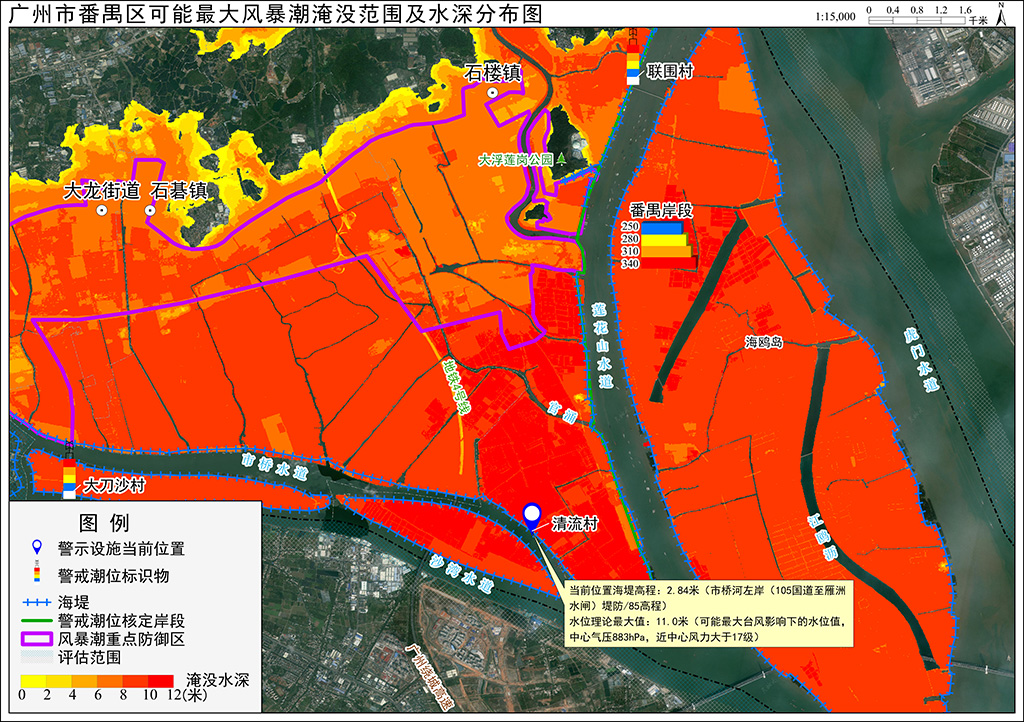This screenshot has width=1024, height=722.
Task: Click the 地铁4号线 metro line label
Action: coord(455,386)
